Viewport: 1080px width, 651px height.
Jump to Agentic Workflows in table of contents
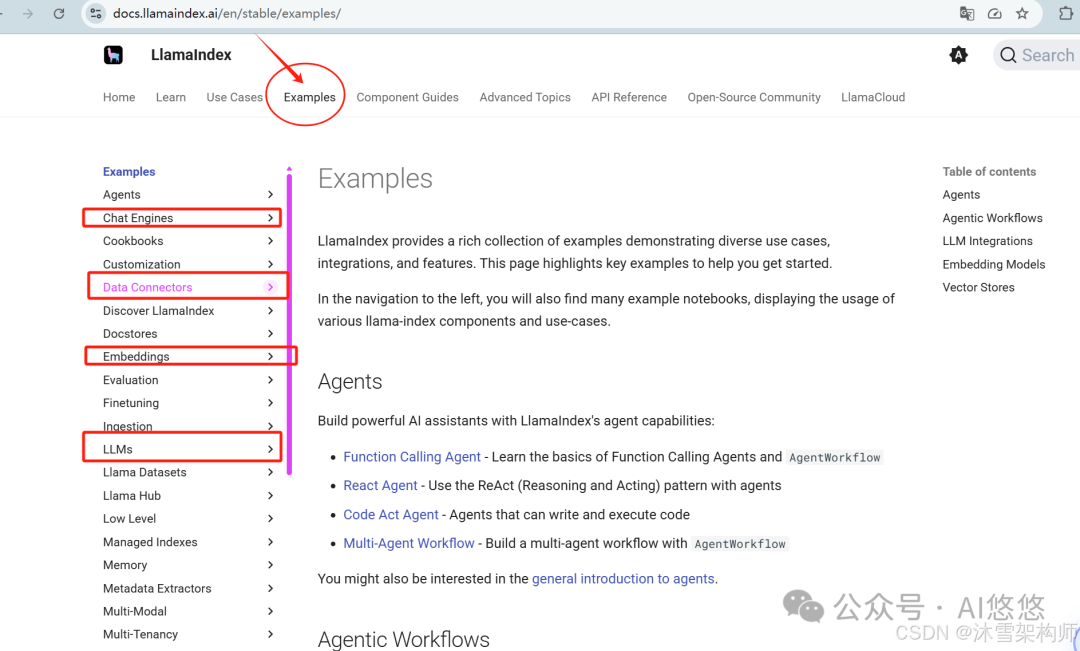tap(992, 218)
